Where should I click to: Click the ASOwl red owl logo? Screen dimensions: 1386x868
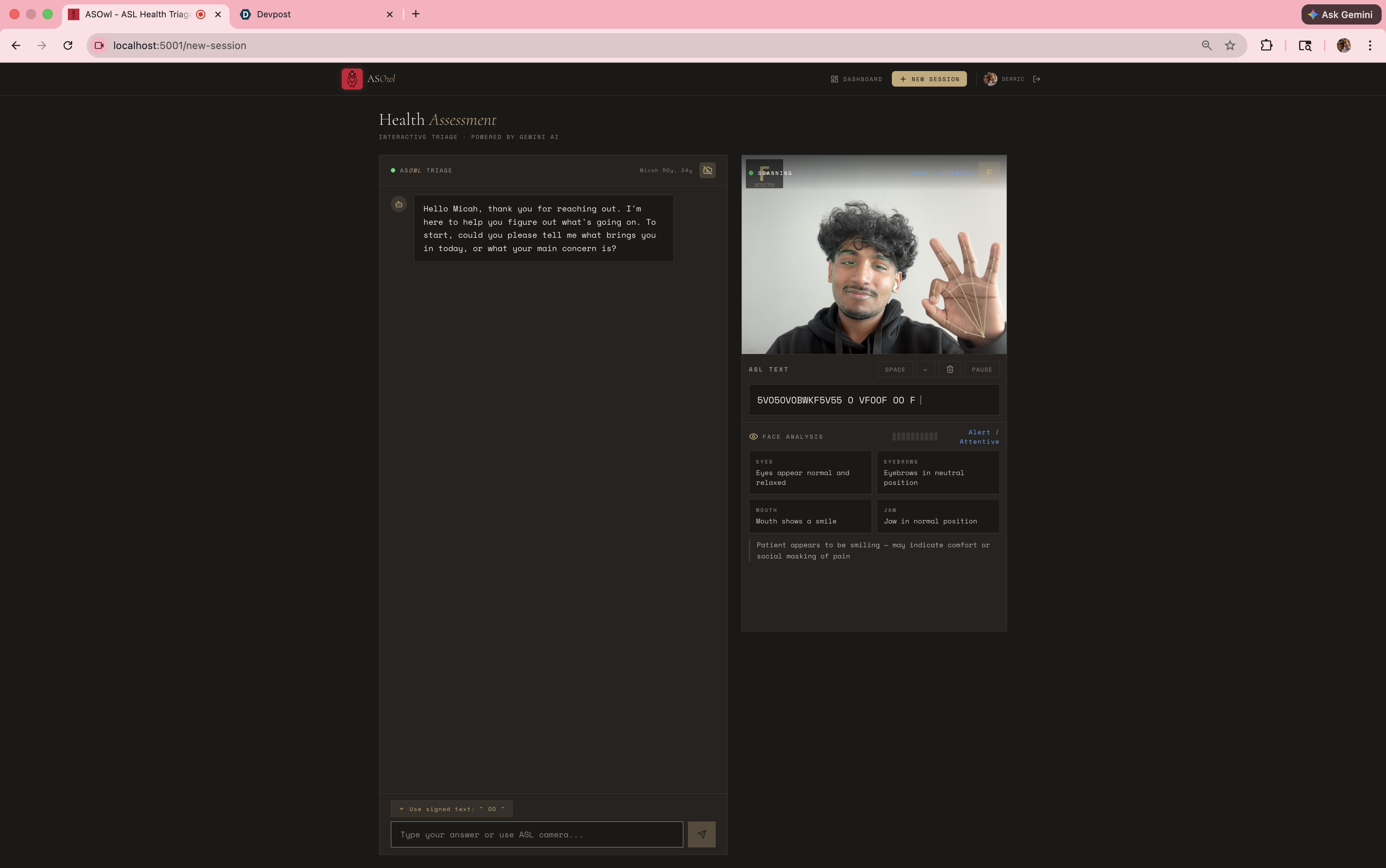click(352, 79)
